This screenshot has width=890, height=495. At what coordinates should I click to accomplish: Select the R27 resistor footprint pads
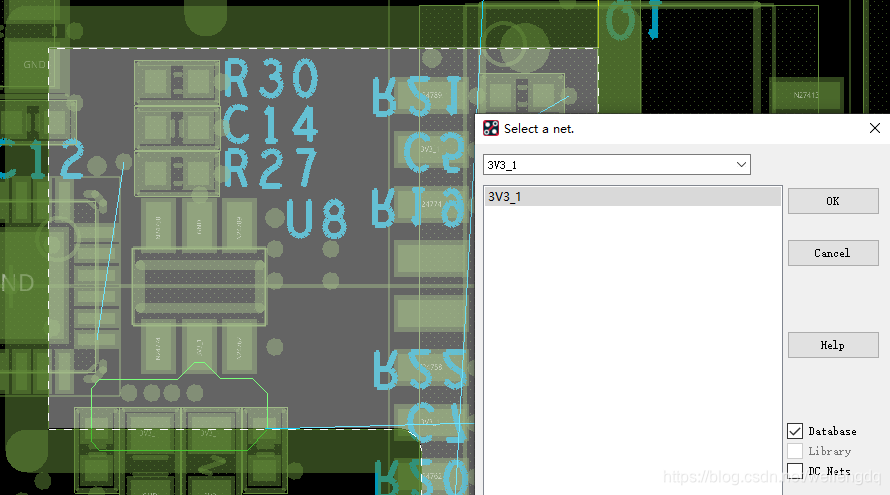coord(177,173)
